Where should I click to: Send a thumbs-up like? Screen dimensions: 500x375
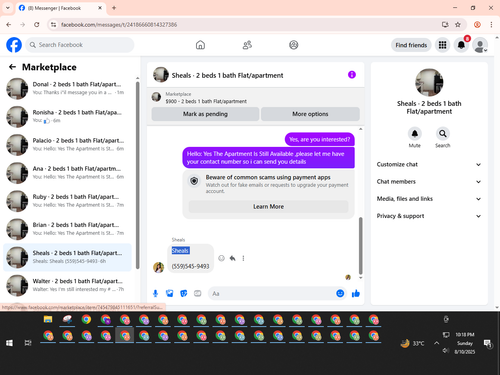coord(356,293)
